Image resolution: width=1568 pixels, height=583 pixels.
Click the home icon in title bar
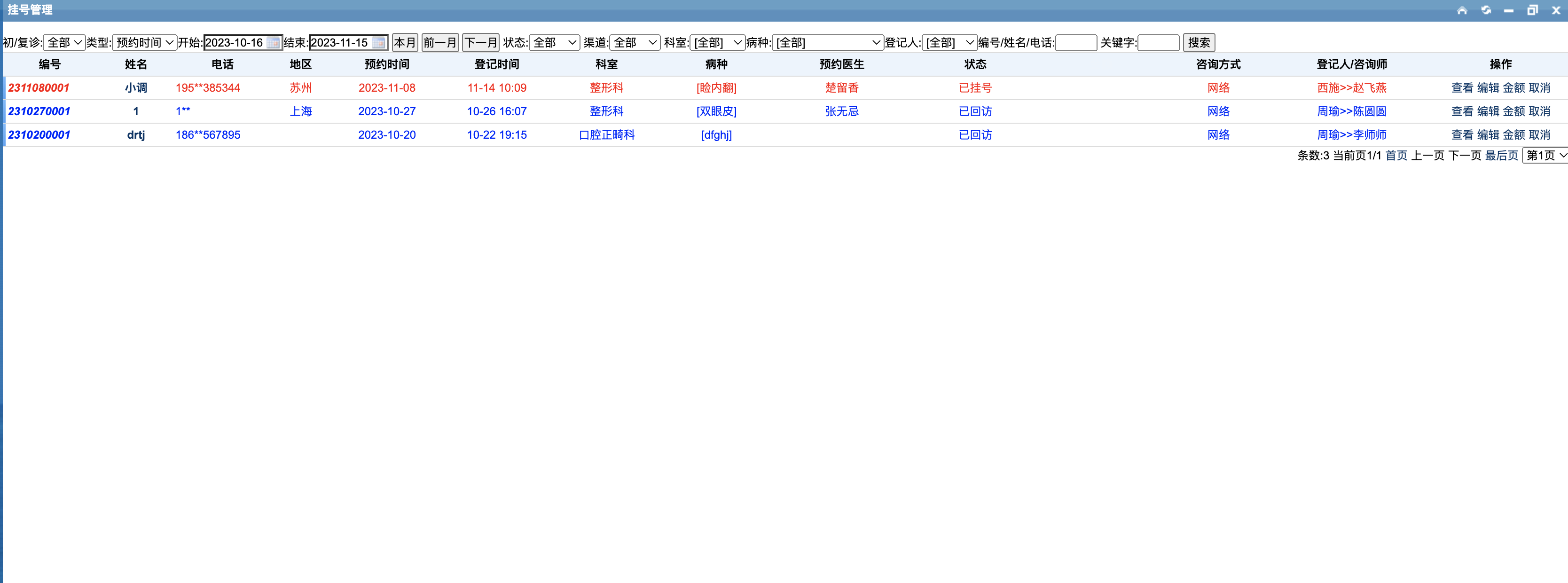[1462, 10]
